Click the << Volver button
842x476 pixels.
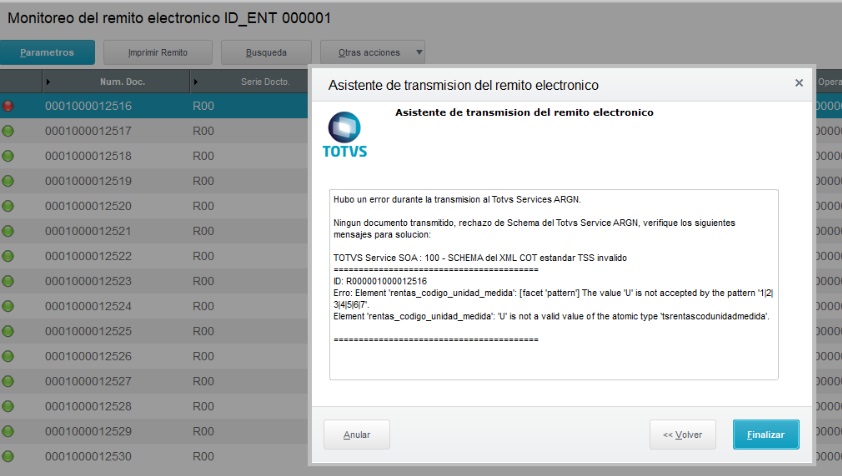(x=683, y=435)
